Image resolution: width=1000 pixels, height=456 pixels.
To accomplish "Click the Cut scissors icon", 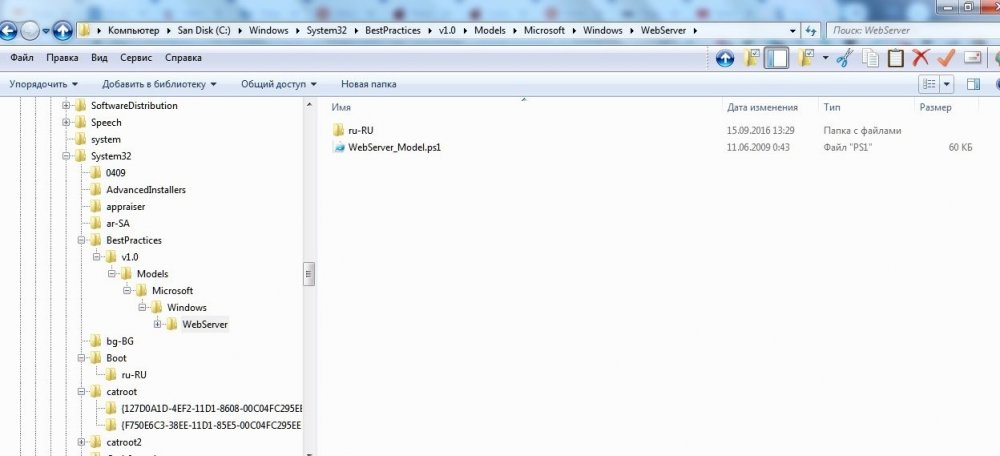I will tap(844, 58).
